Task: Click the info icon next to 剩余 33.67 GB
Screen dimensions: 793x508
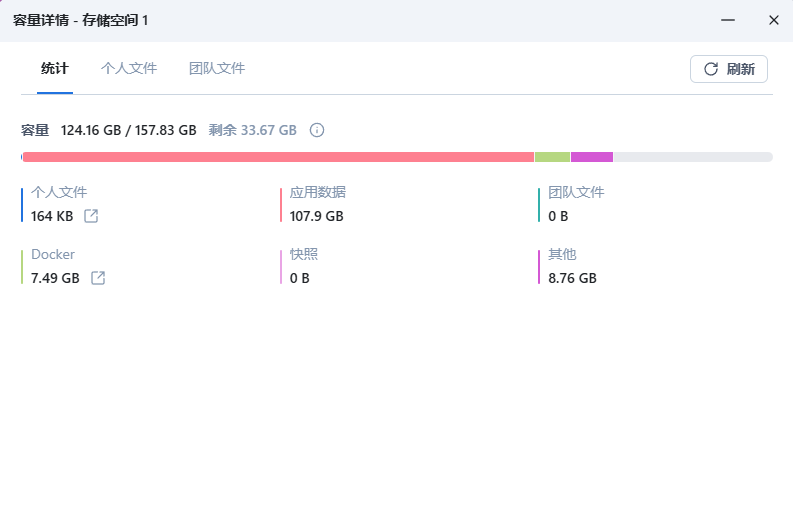Action: pos(317,130)
